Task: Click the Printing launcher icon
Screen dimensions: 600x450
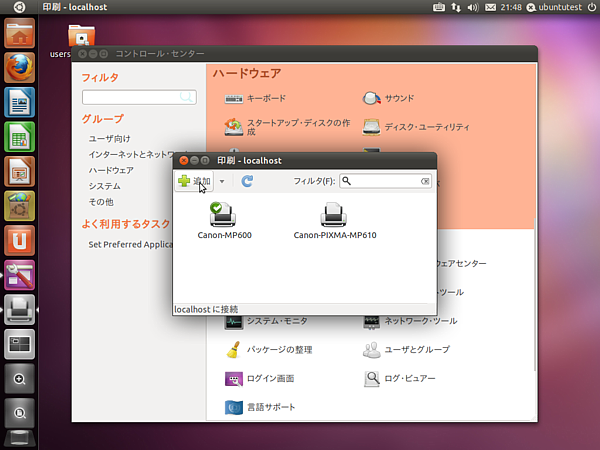Action: click(x=20, y=310)
